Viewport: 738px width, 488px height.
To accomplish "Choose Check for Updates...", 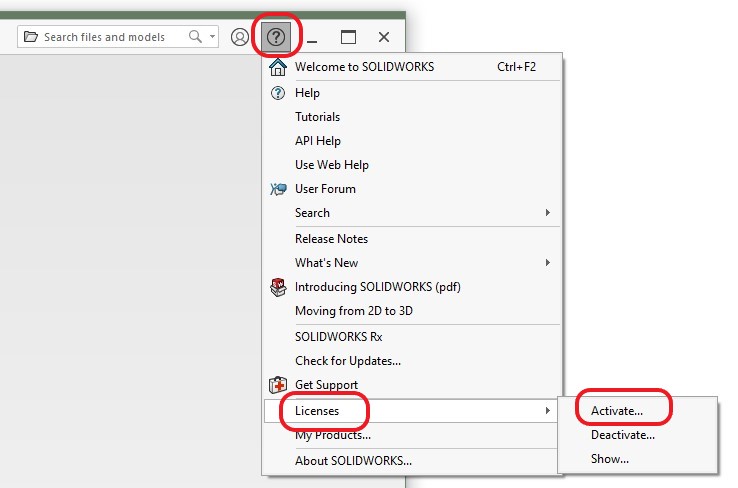I will 412,360.
